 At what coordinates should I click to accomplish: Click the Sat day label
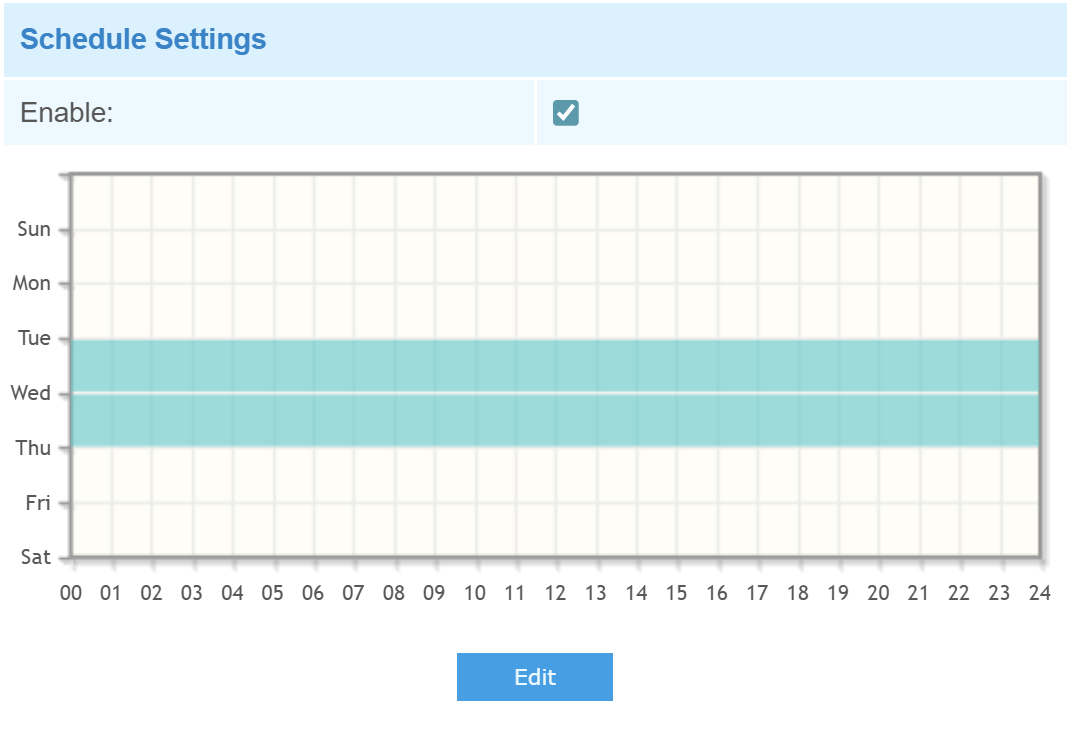pos(36,557)
